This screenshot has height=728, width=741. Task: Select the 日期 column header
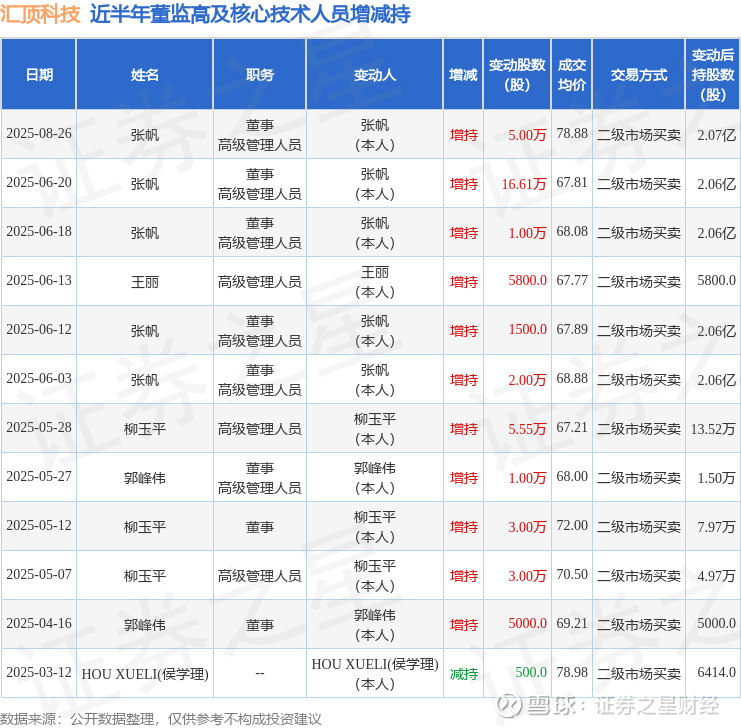39,75
